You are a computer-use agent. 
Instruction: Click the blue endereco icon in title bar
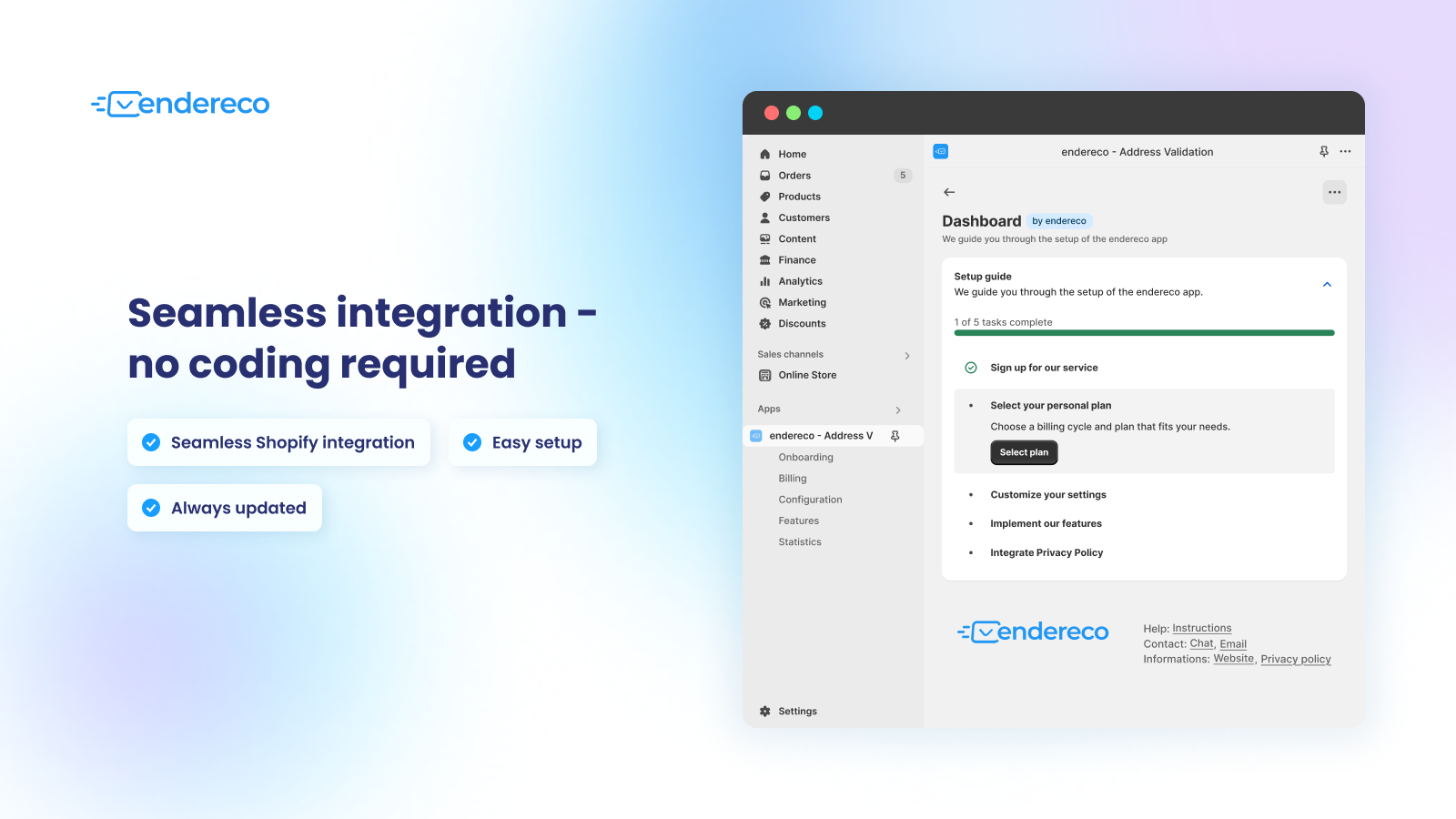point(941,151)
